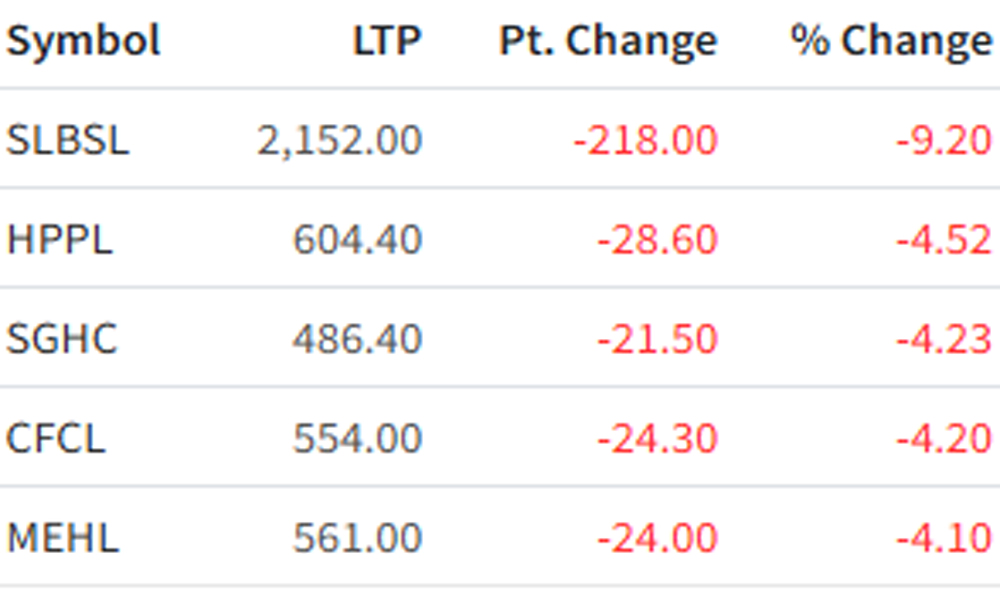Click SGHC's point change -21.50
The width and height of the screenshot is (1000, 600).
[x=658, y=339]
